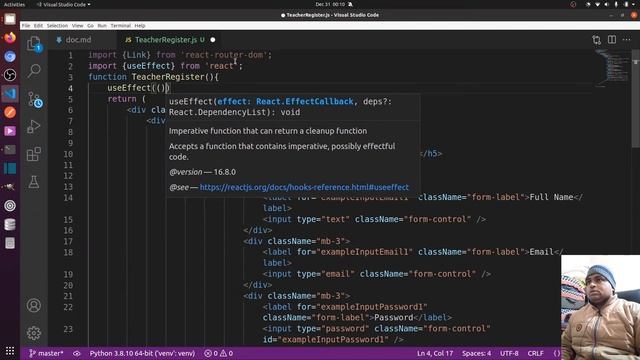
Task: Launch Chromium browser from the dock
Action: (10, 56)
